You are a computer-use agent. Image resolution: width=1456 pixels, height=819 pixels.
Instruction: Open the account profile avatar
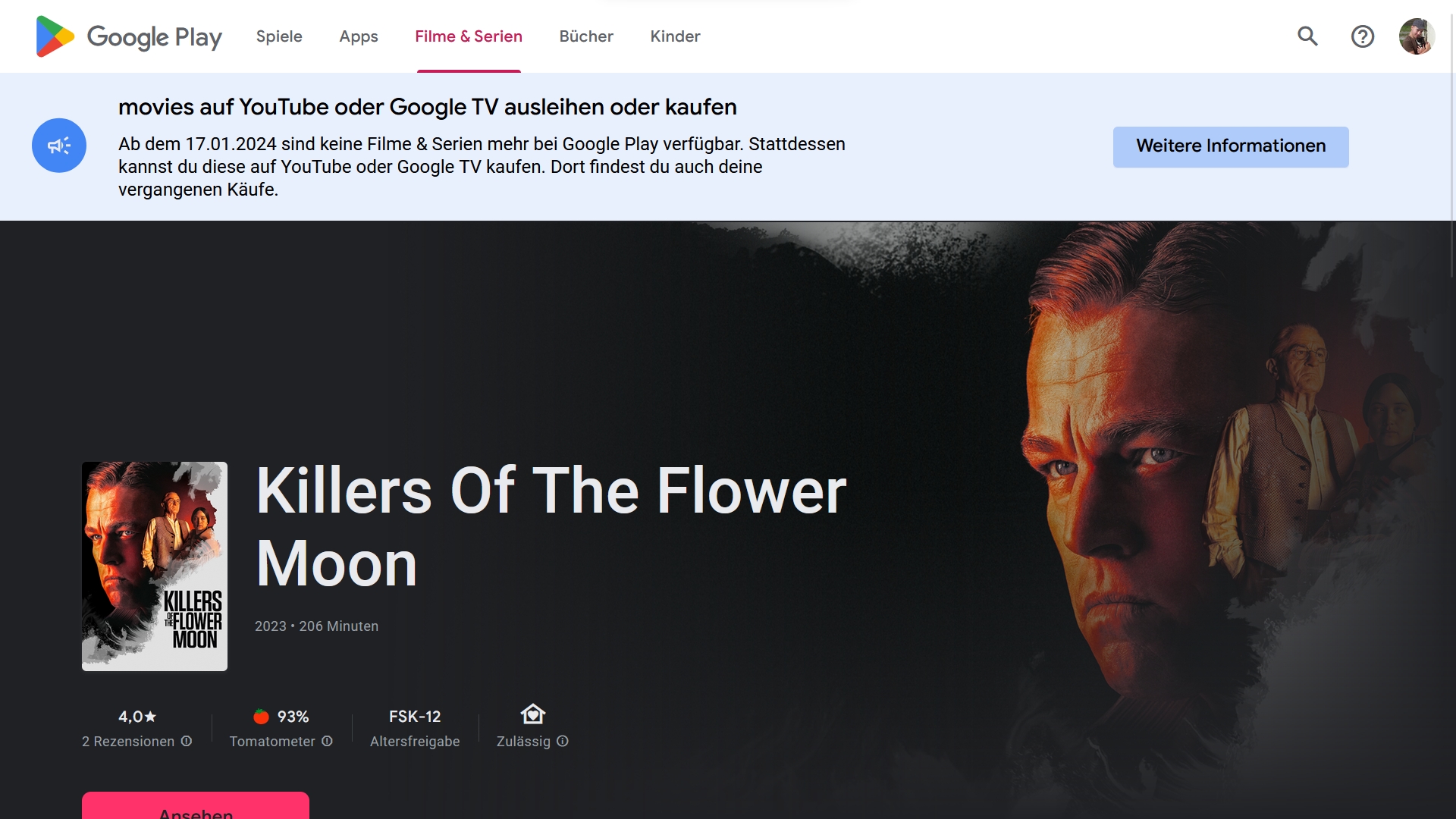coord(1417,36)
